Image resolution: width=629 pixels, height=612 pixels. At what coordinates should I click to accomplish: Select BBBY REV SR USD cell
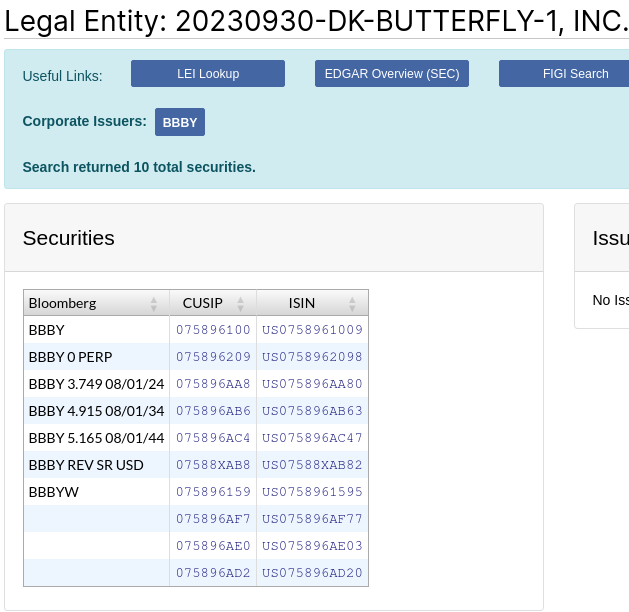[x=96, y=465]
